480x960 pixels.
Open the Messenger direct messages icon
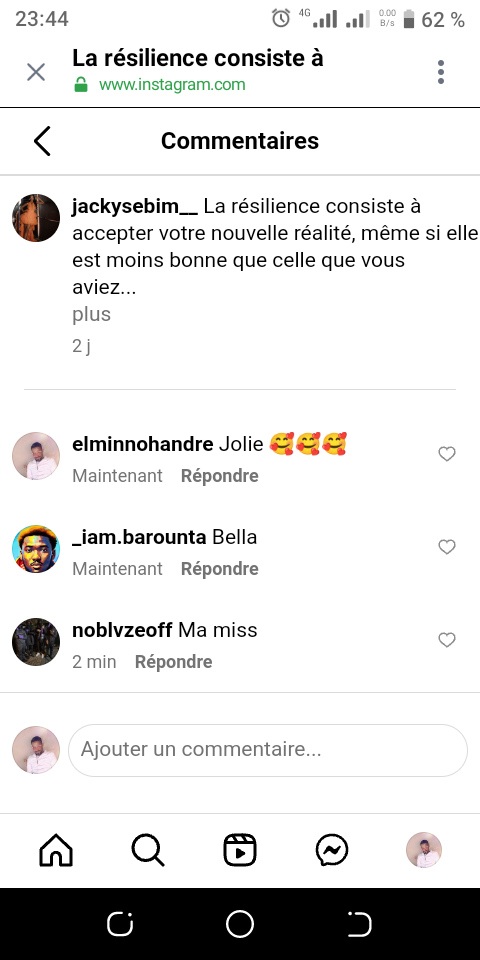coord(332,850)
